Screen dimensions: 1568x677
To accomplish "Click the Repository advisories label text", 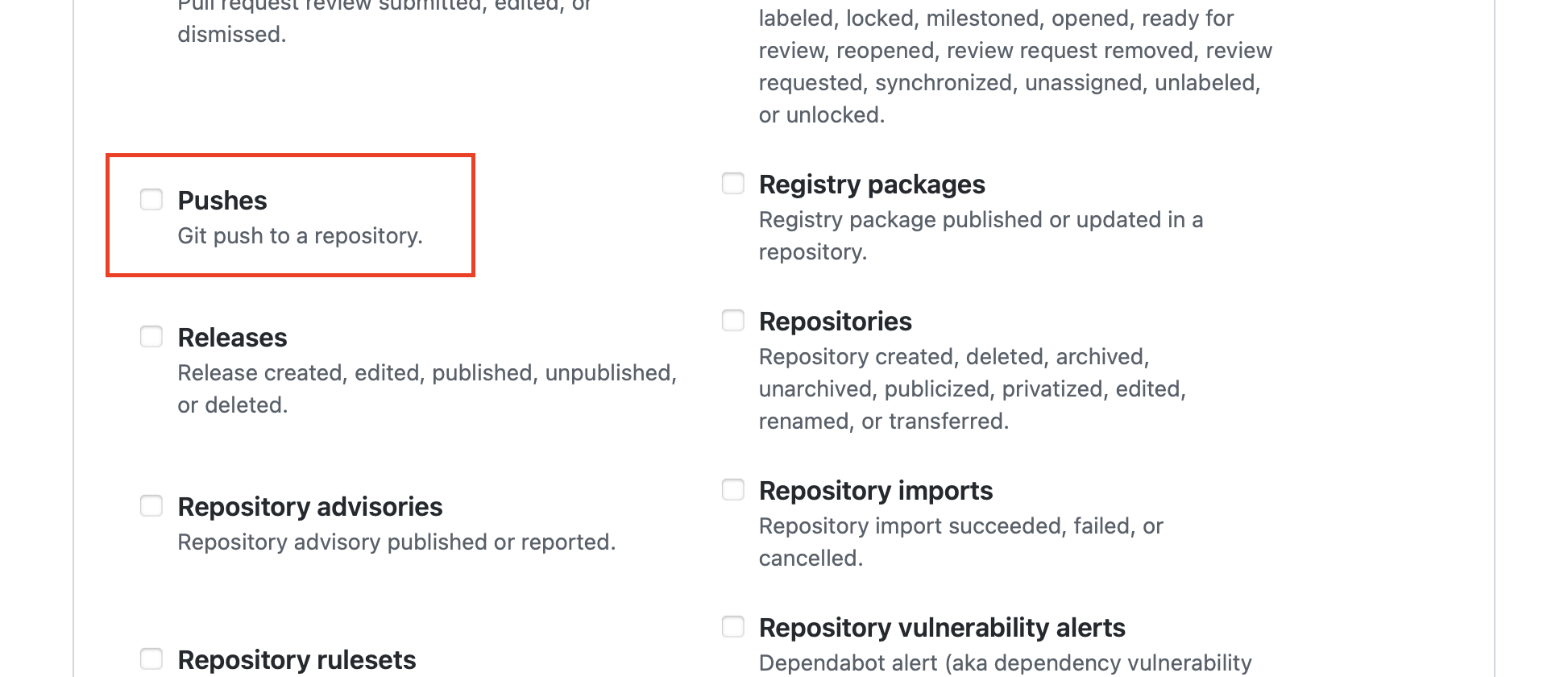I will tap(310, 507).
